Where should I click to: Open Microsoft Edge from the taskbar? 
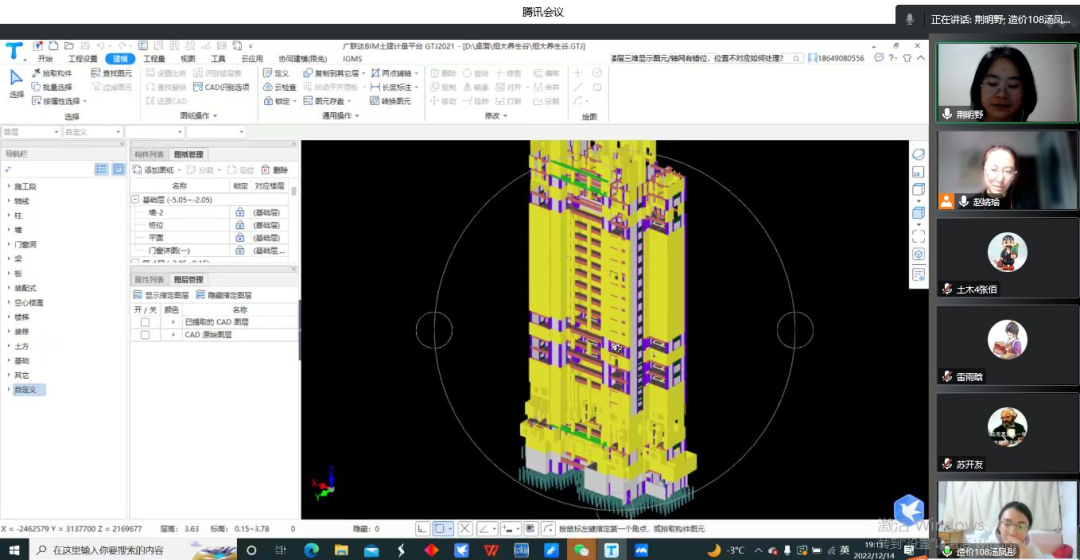(x=311, y=550)
